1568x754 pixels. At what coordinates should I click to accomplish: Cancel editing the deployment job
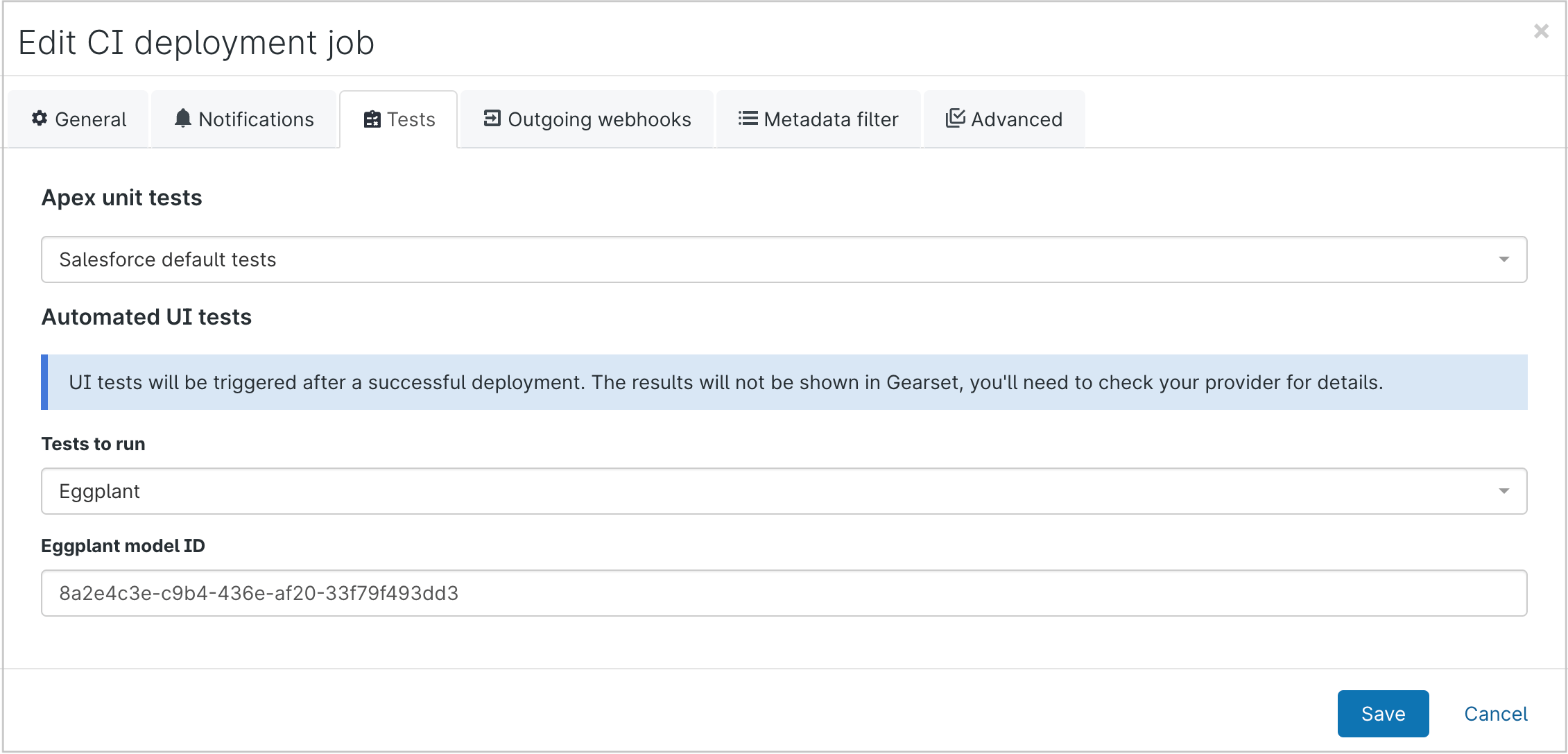pos(1495,713)
